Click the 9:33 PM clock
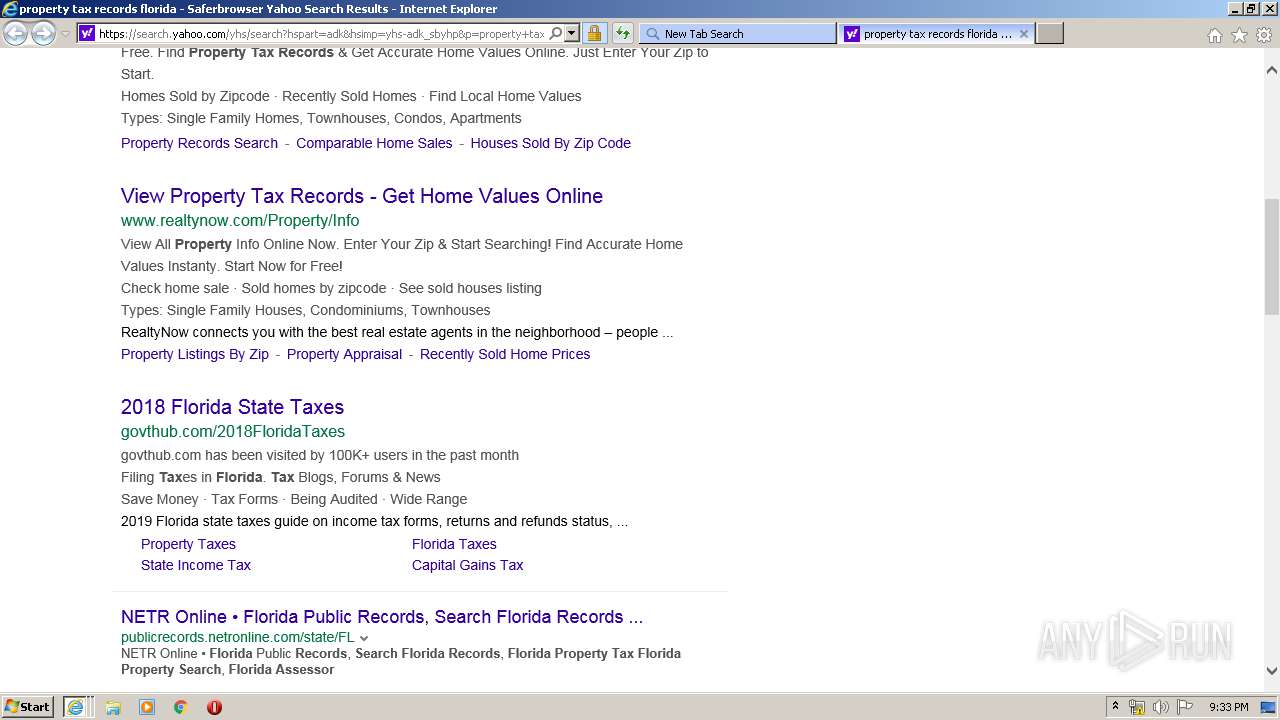This screenshot has width=1280, height=720. click(1228, 707)
